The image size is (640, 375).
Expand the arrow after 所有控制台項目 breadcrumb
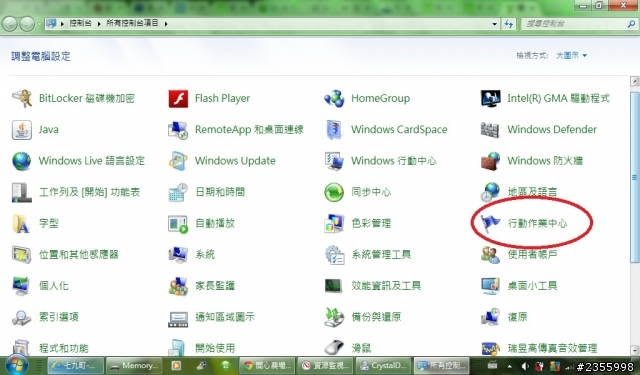[166, 24]
